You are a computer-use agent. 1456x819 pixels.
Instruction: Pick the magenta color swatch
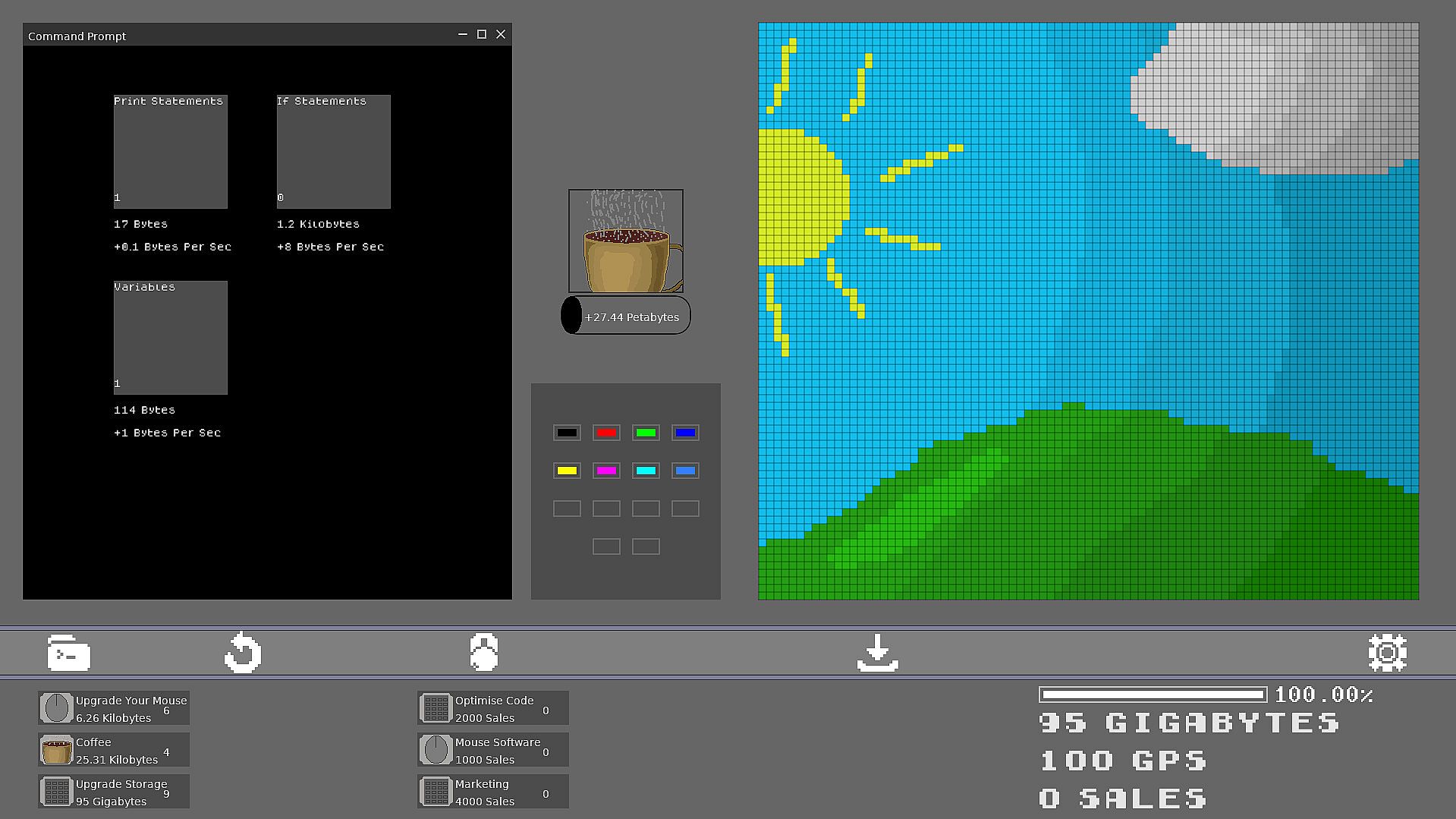(606, 471)
